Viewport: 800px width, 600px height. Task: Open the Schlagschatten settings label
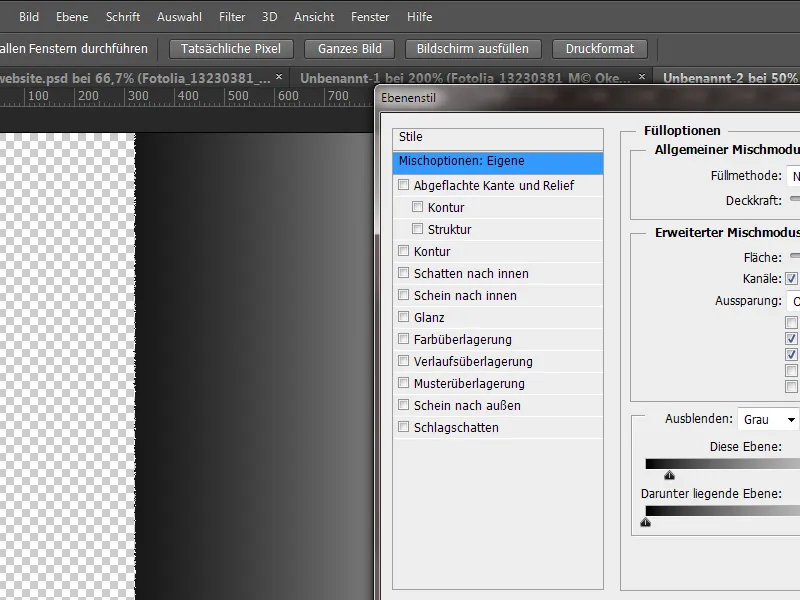click(x=456, y=428)
